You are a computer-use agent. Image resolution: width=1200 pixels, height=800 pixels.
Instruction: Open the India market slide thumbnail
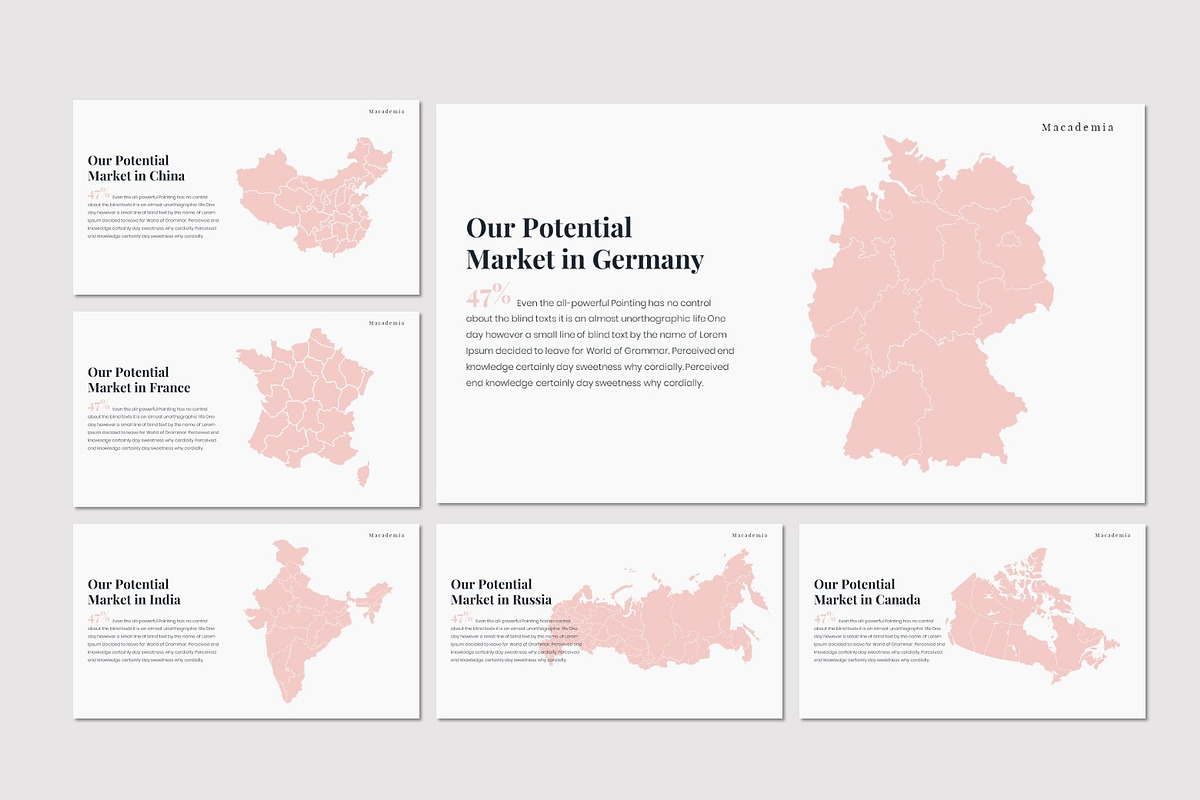[x=246, y=621]
